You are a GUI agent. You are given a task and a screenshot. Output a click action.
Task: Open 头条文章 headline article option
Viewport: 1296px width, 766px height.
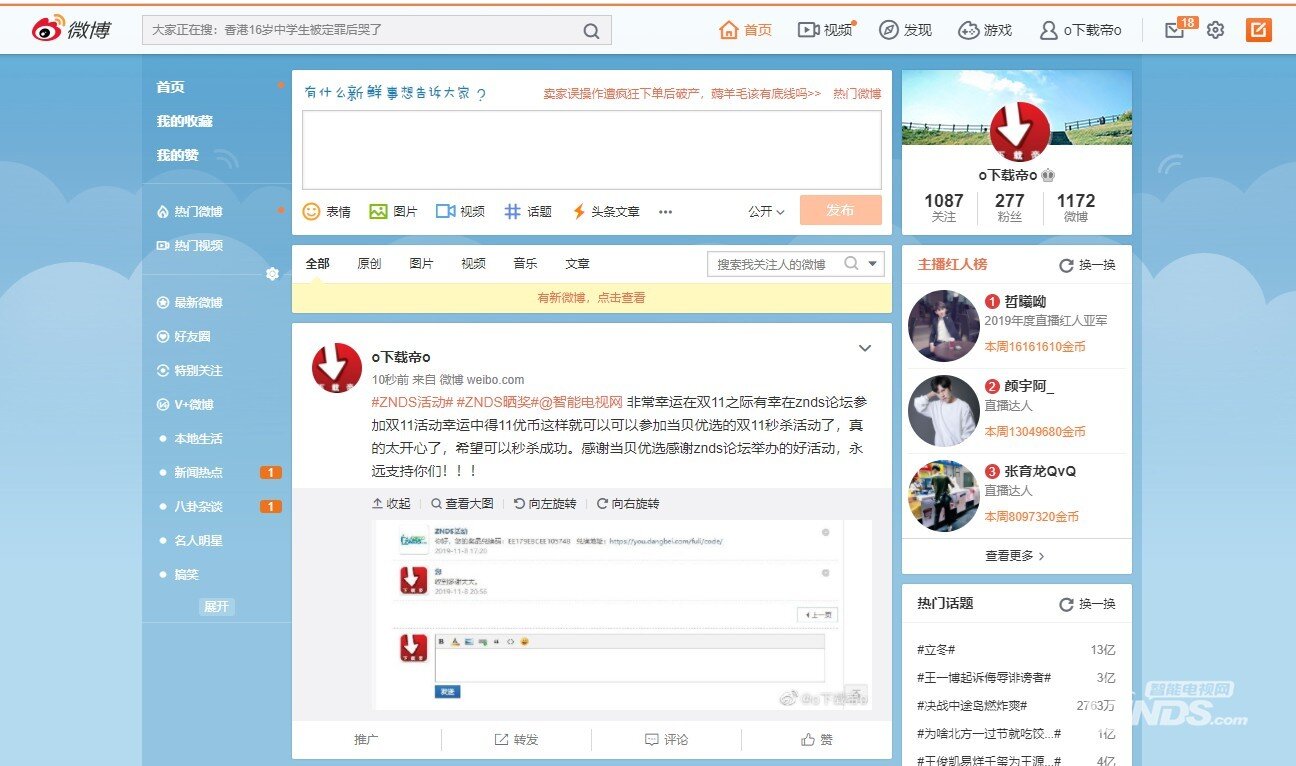click(x=605, y=211)
